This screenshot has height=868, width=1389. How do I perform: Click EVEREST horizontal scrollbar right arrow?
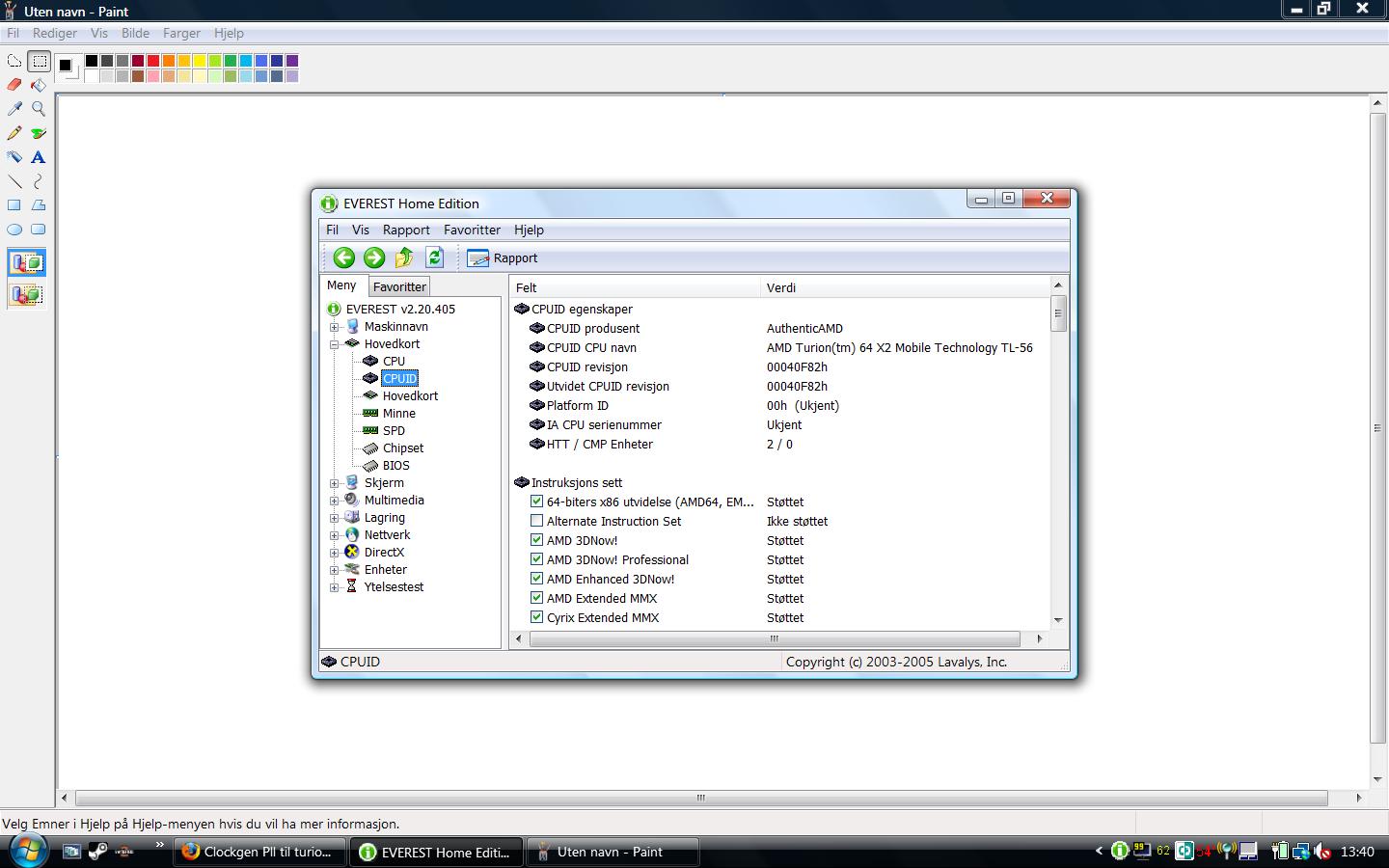(x=1039, y=638)
